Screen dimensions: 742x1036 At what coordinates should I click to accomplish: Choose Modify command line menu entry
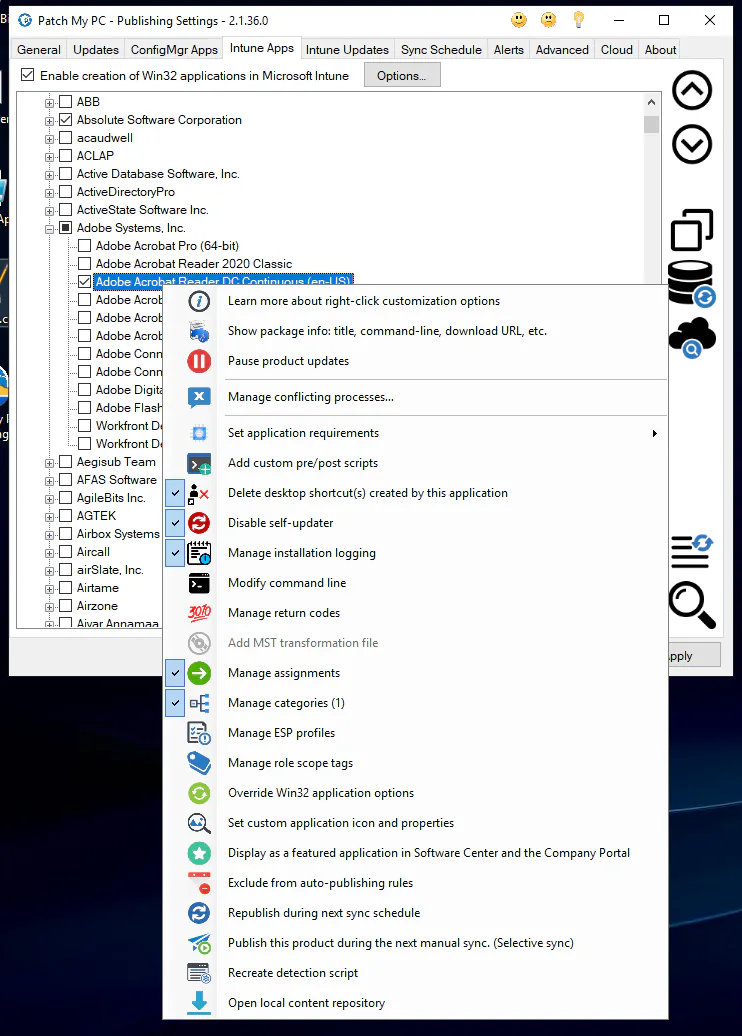coord(416,583)
